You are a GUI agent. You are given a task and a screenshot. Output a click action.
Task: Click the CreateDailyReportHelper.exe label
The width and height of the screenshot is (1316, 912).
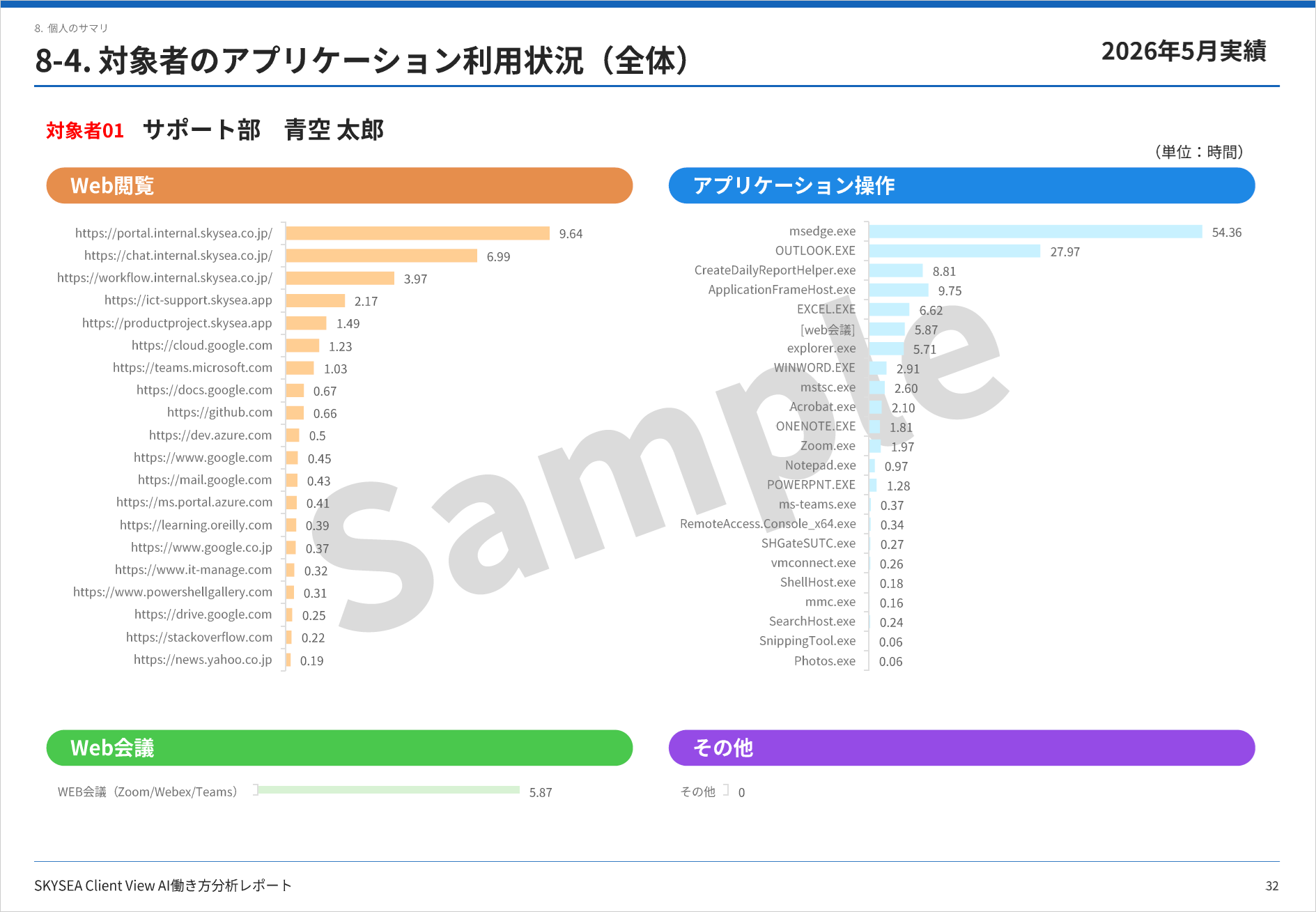click(775, 270)
